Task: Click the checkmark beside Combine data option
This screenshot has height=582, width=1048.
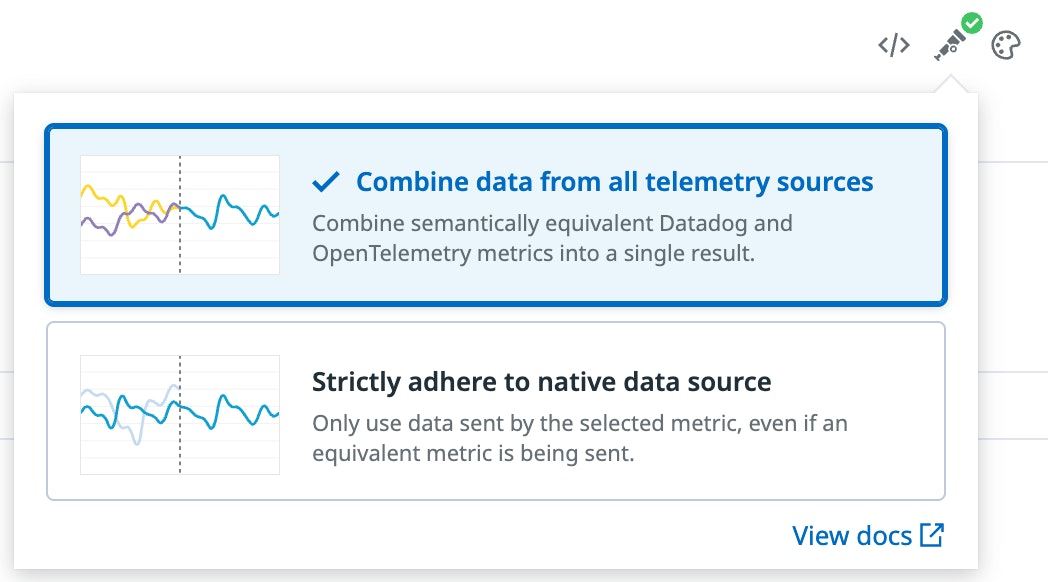Action: coord(326,182)
